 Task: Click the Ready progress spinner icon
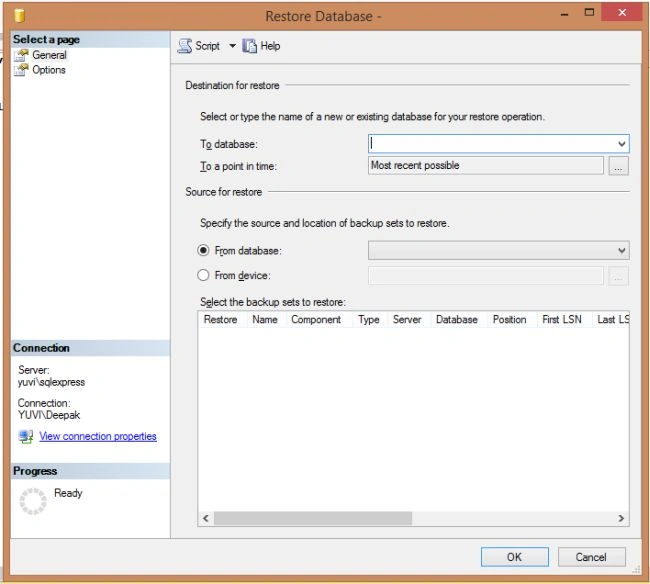tap(33, 501)
